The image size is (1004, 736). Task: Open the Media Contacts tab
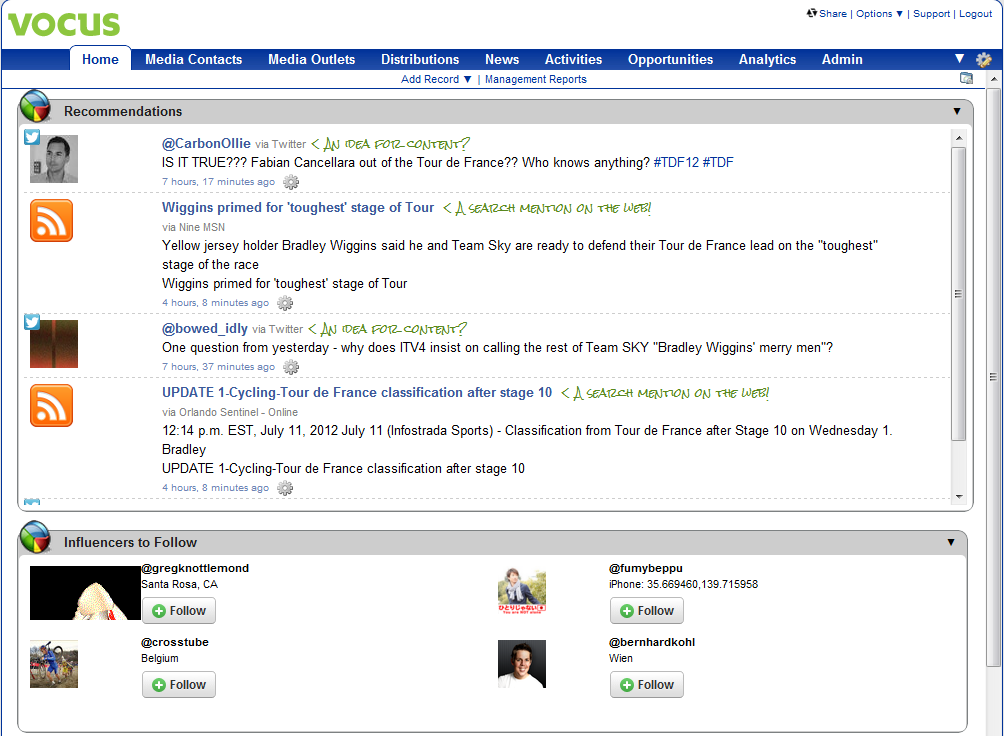(193, 60)
